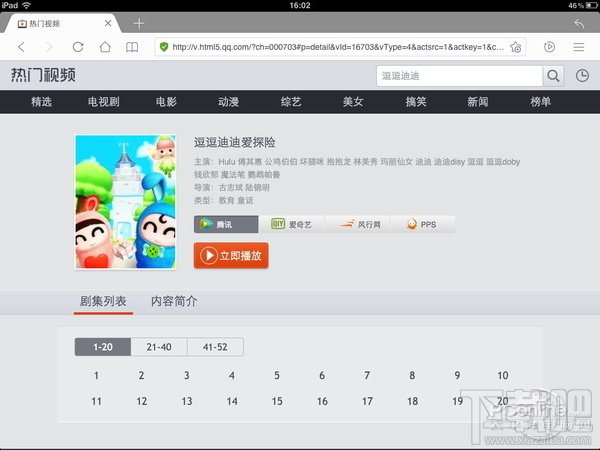
Task: Click the 热门视频 site logo
Action: (x=43, y=75)
